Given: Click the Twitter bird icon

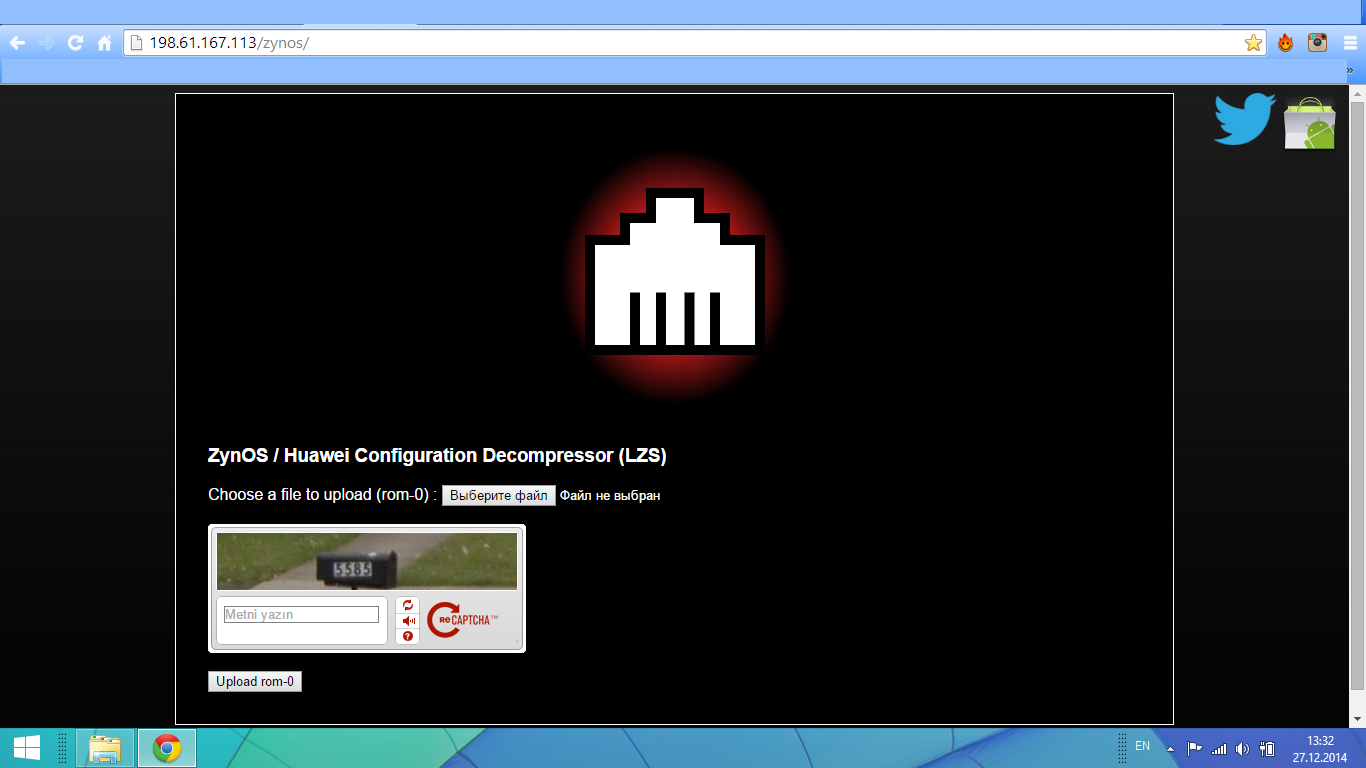Looking at the screenshot, I should (x=1244, y=119).
